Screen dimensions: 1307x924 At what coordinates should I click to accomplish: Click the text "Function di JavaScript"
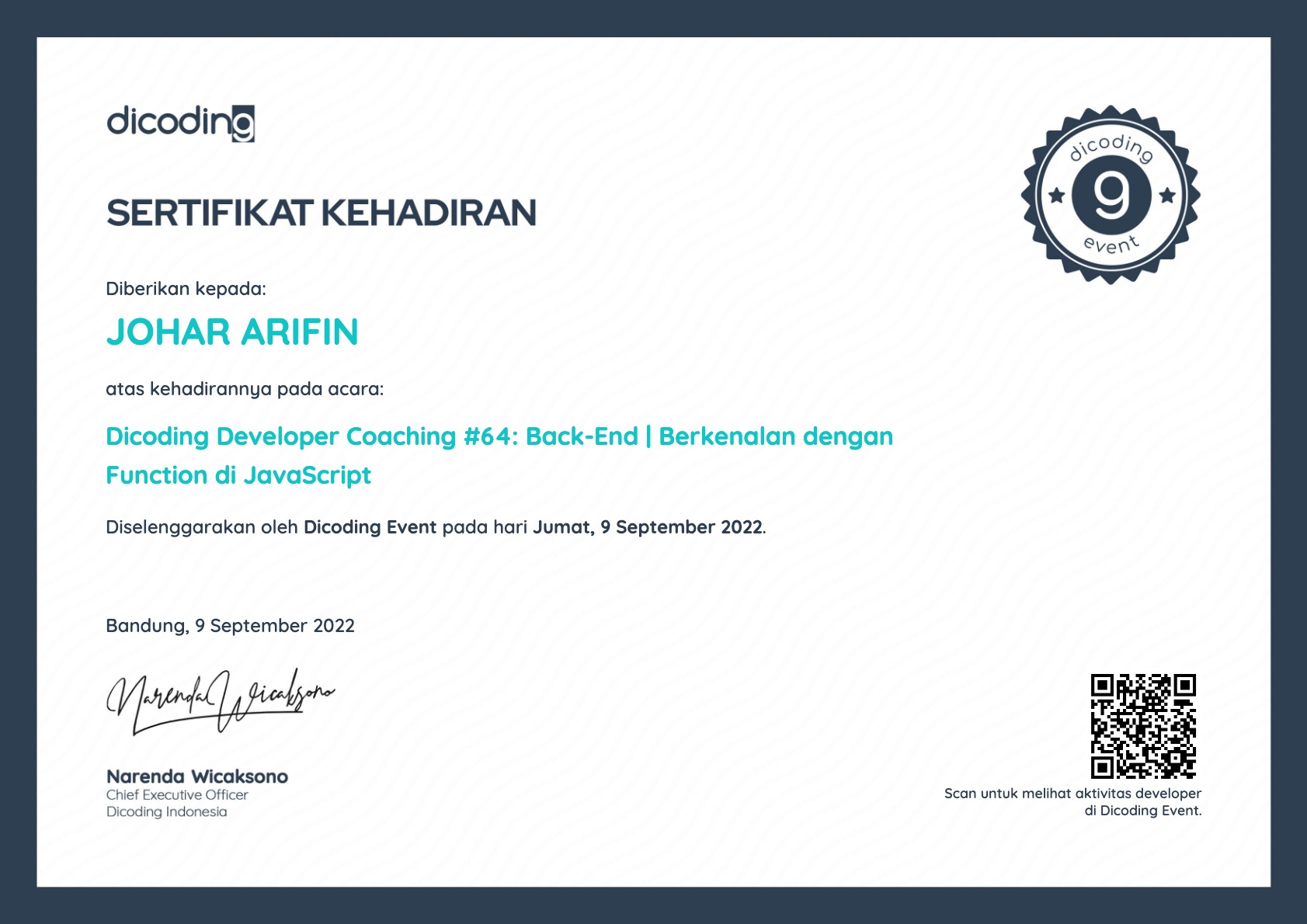[x=238, y=475]
